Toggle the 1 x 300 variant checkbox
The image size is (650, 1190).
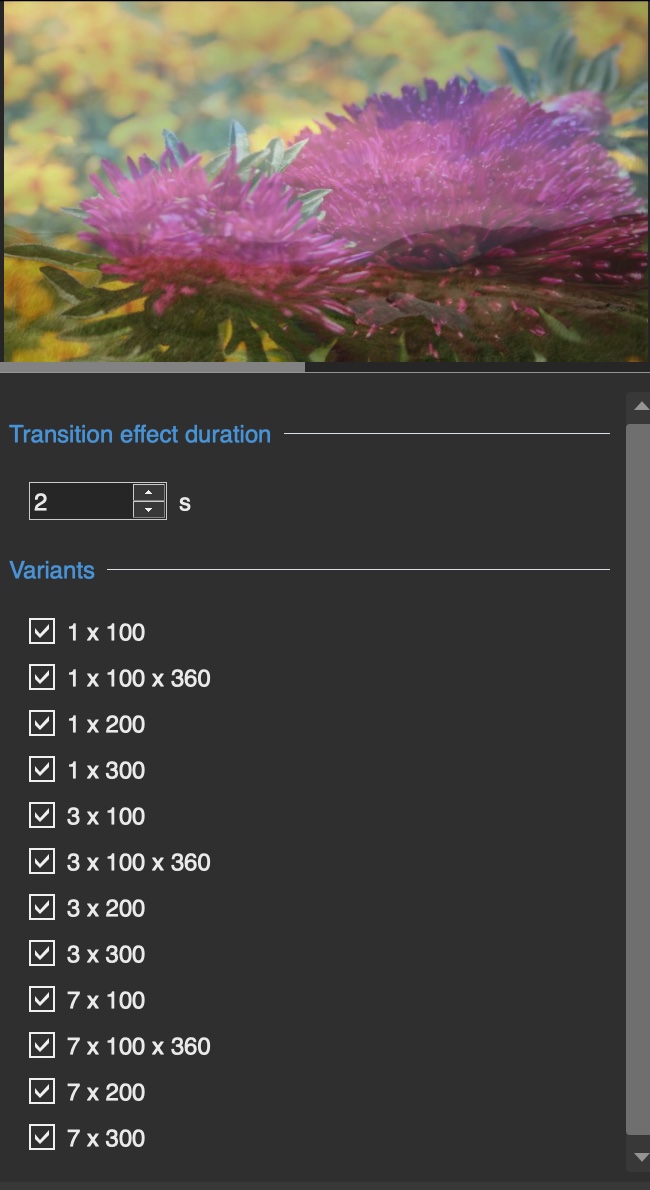pyautogui.click(x=42, y=769)
